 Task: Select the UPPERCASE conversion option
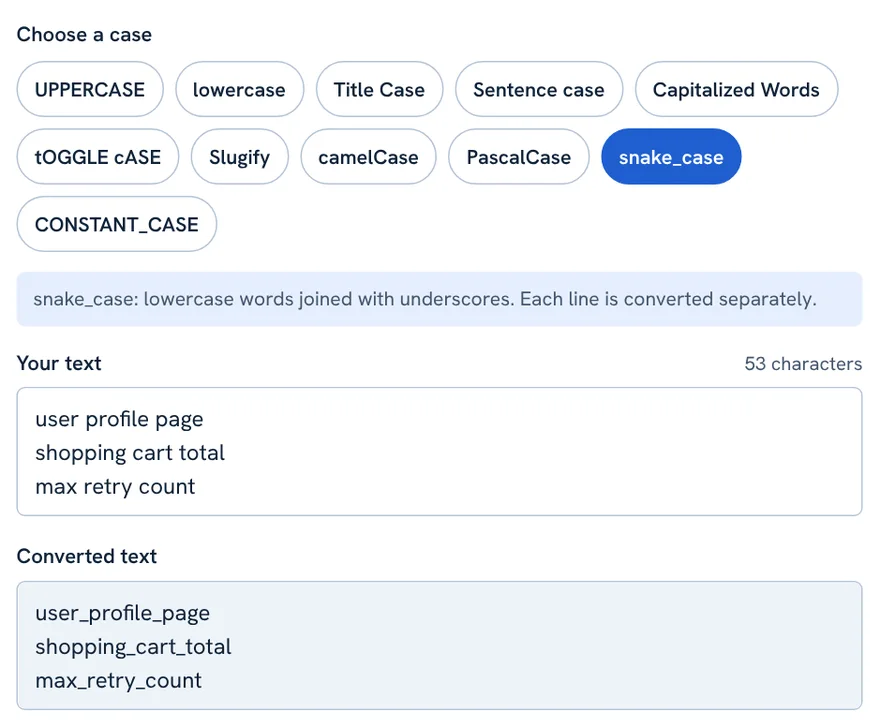pyautogui.click(x=90, y=89)
